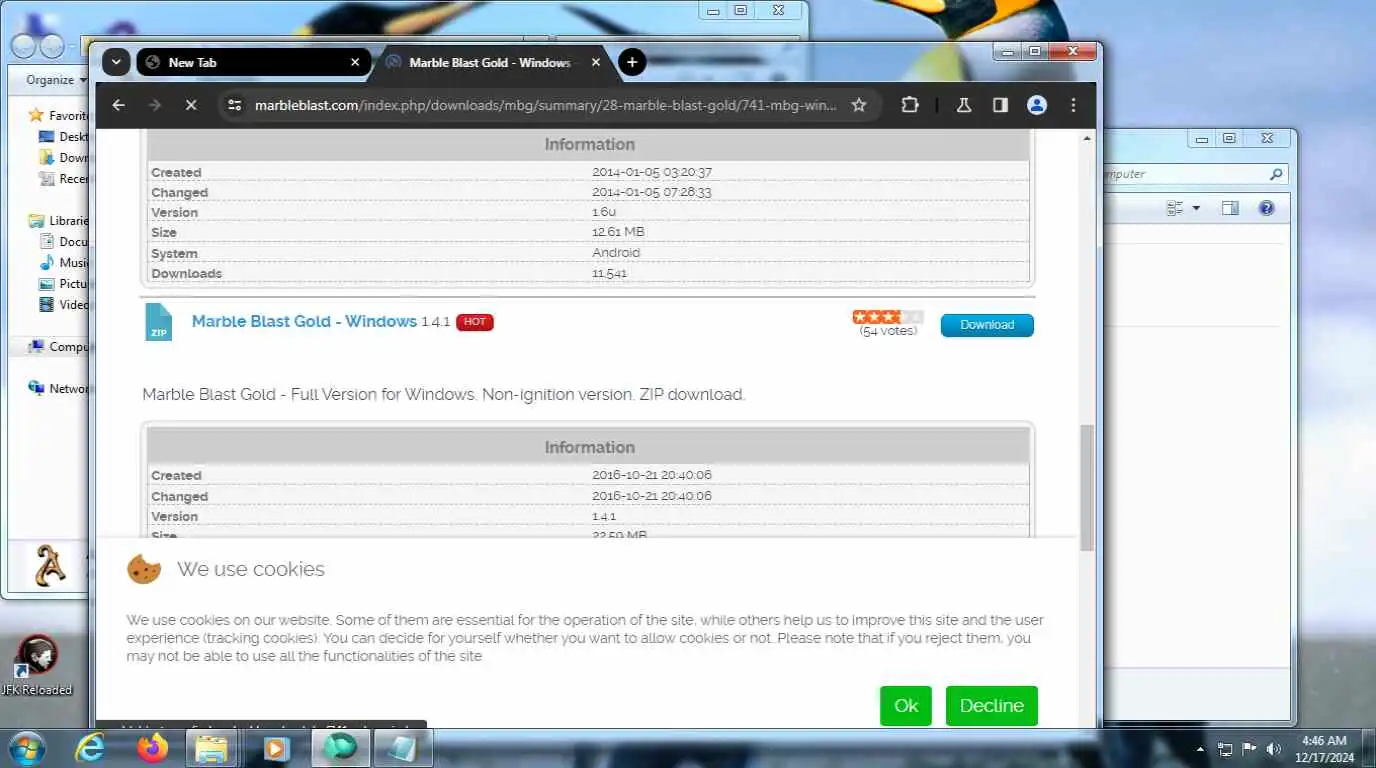Toggle the preview pane in right Explorer window

pyautogui.click(x=1231, y=208)
